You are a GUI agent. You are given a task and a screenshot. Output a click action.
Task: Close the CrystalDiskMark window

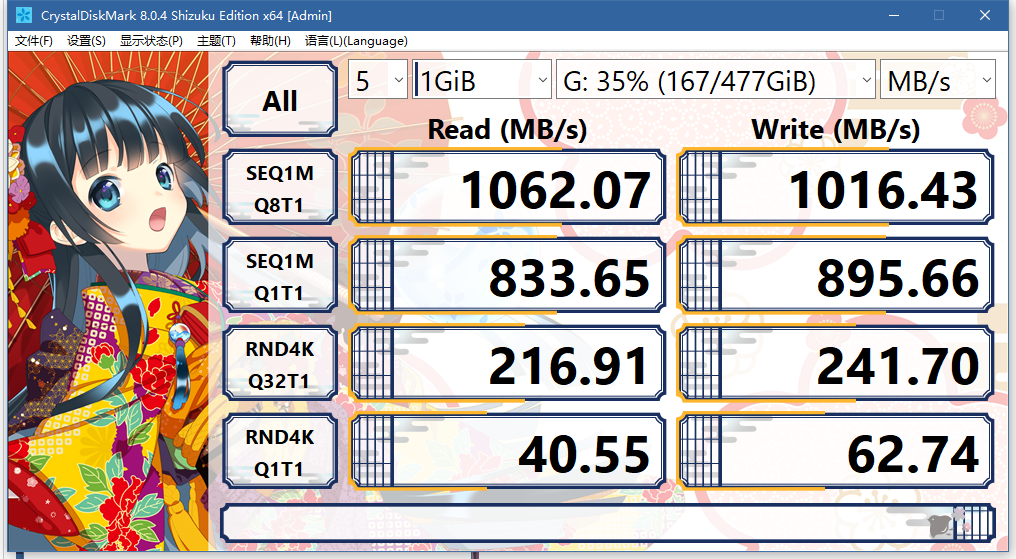pyautogui.click(x=985, y=15)
